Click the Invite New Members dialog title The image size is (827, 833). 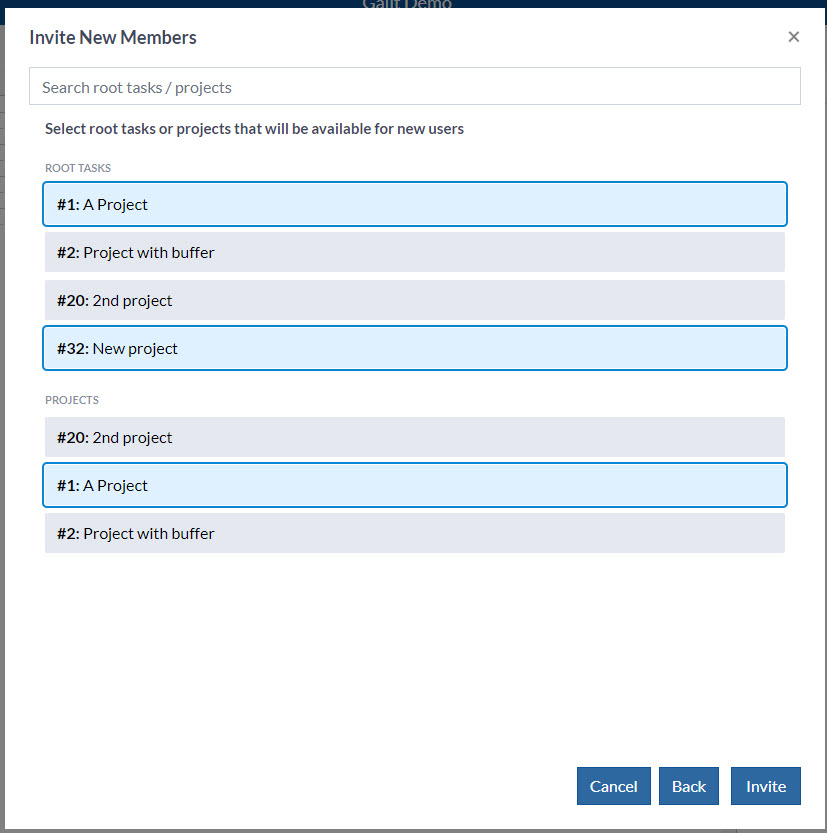point(113,37)
